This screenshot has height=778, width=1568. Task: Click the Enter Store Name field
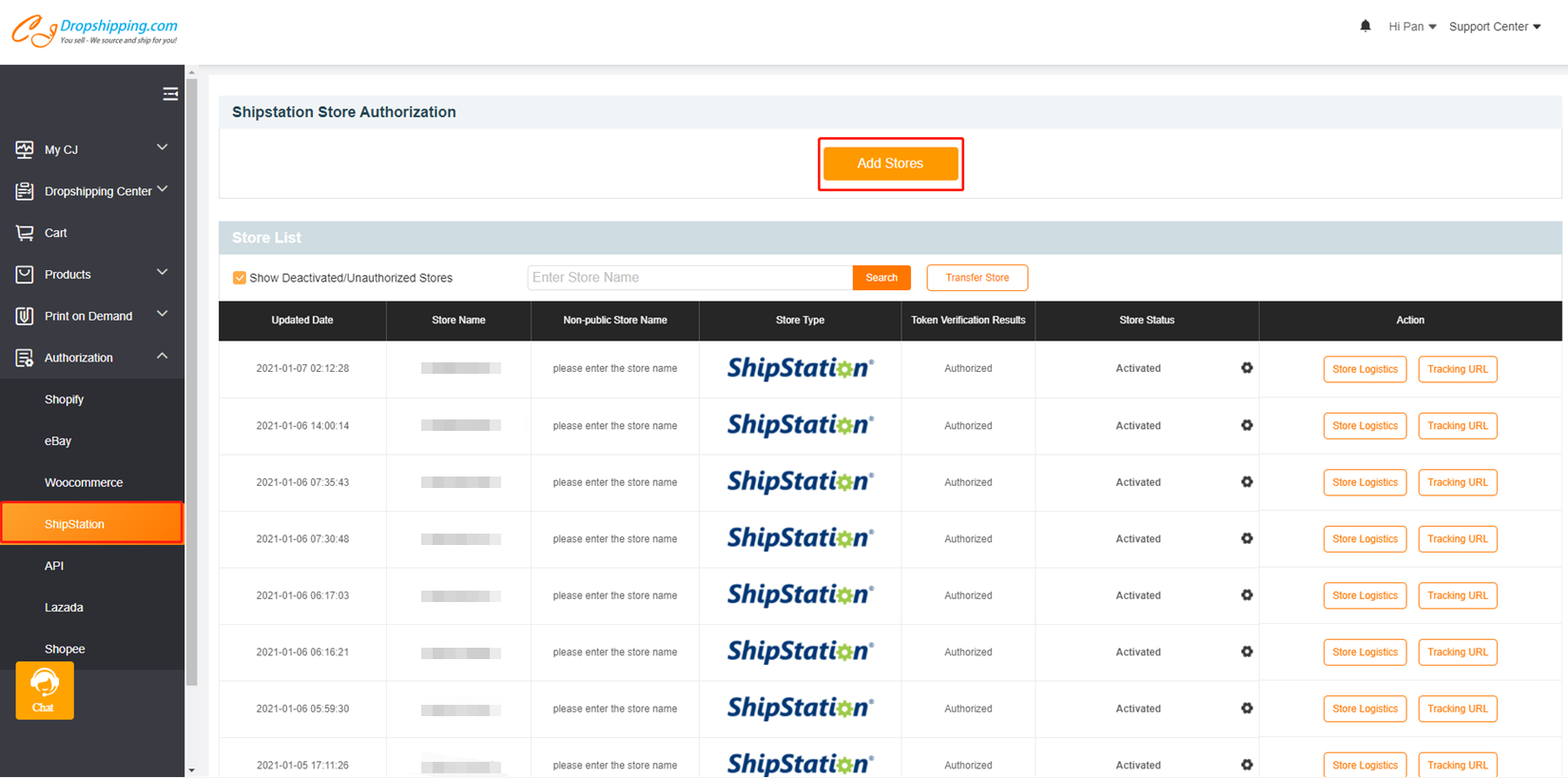689,278
